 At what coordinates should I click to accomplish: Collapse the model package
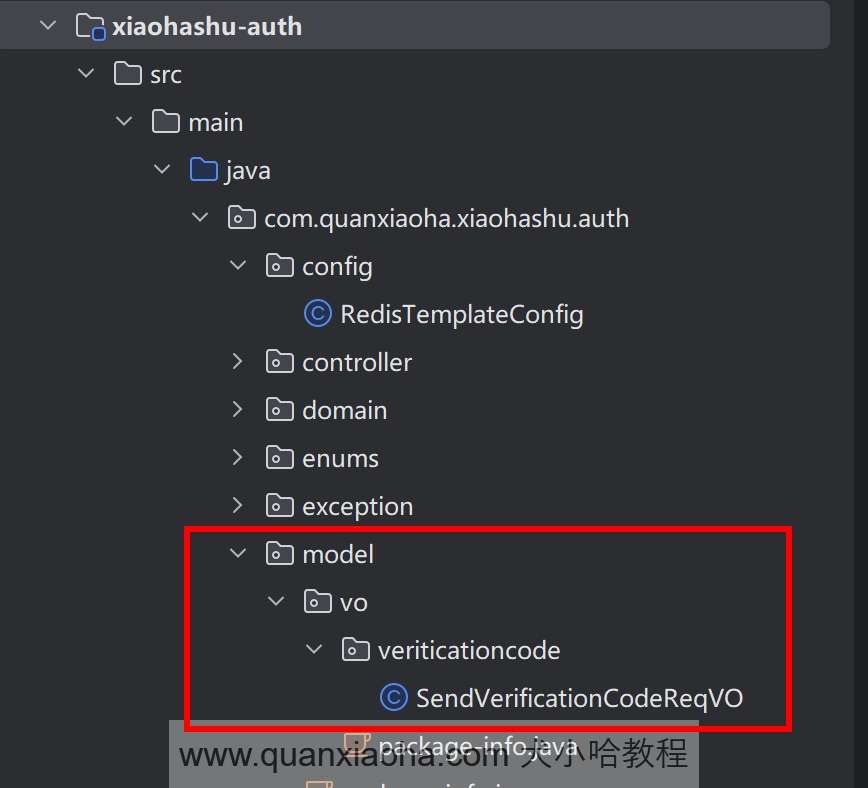click(237, 554)
